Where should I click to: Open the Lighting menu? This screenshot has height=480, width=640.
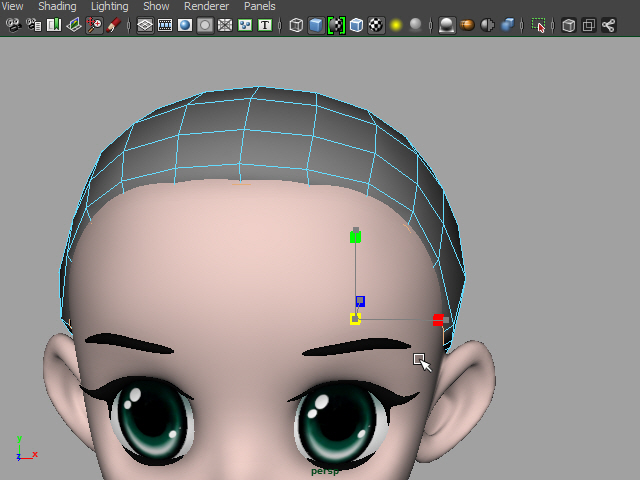pyautogui.click(x=109, y=6)
